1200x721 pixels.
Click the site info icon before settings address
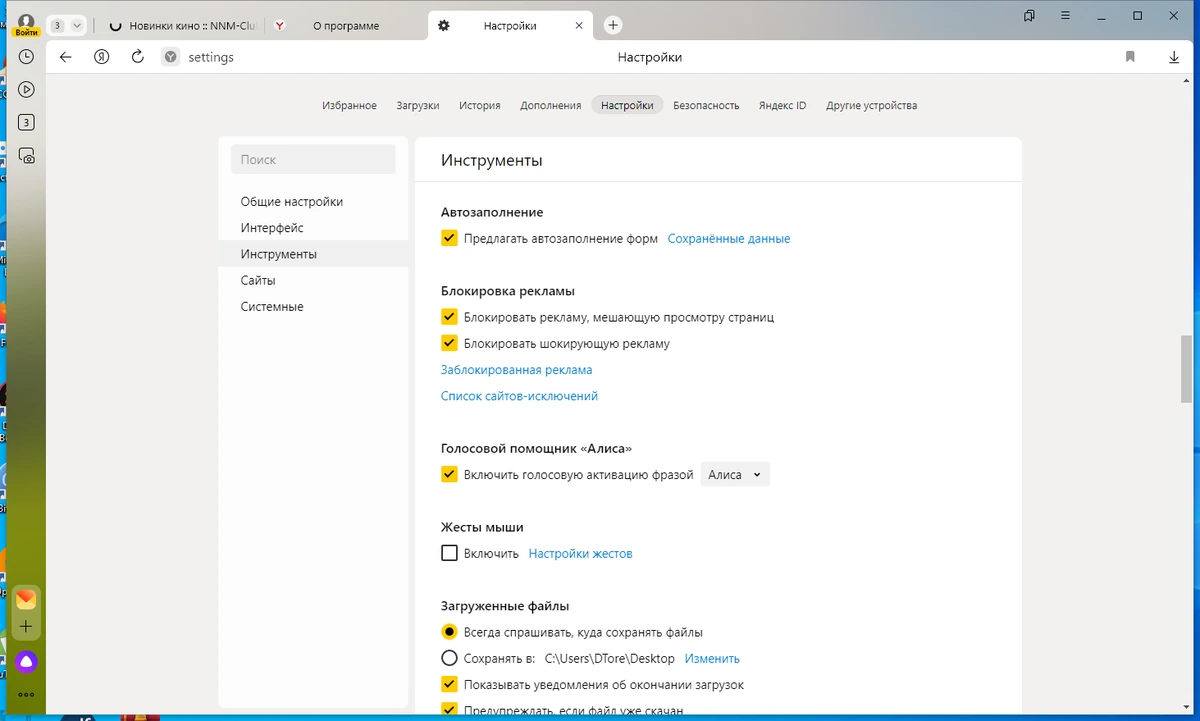171,57
